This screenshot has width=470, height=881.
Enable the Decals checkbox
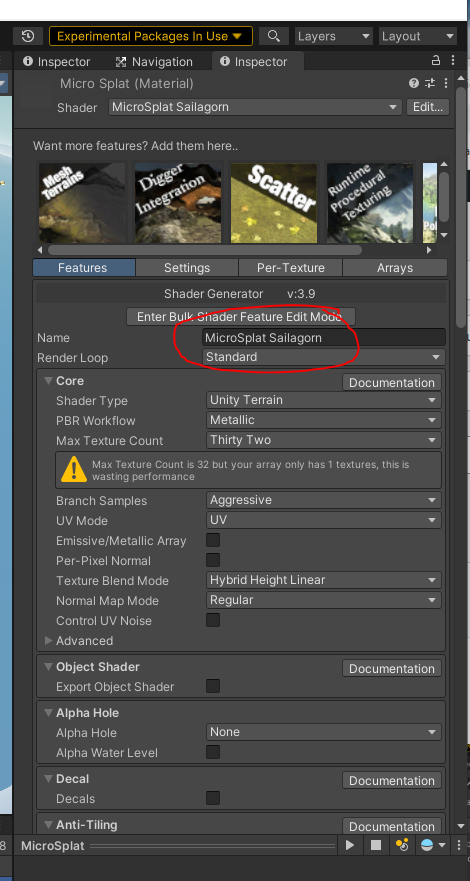point(213,798)
